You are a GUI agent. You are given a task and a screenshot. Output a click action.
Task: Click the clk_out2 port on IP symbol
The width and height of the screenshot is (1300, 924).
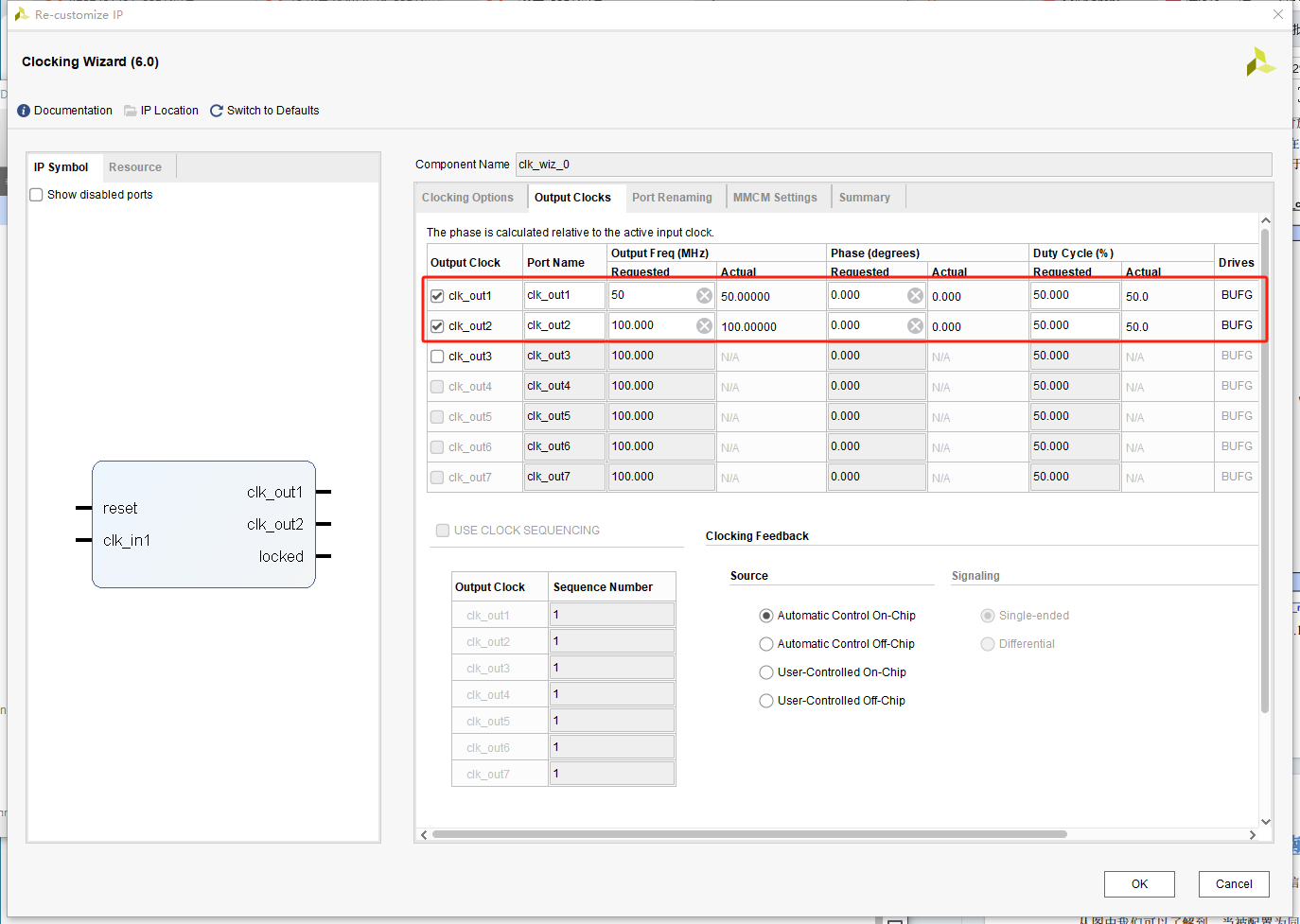tap(274, 525)
